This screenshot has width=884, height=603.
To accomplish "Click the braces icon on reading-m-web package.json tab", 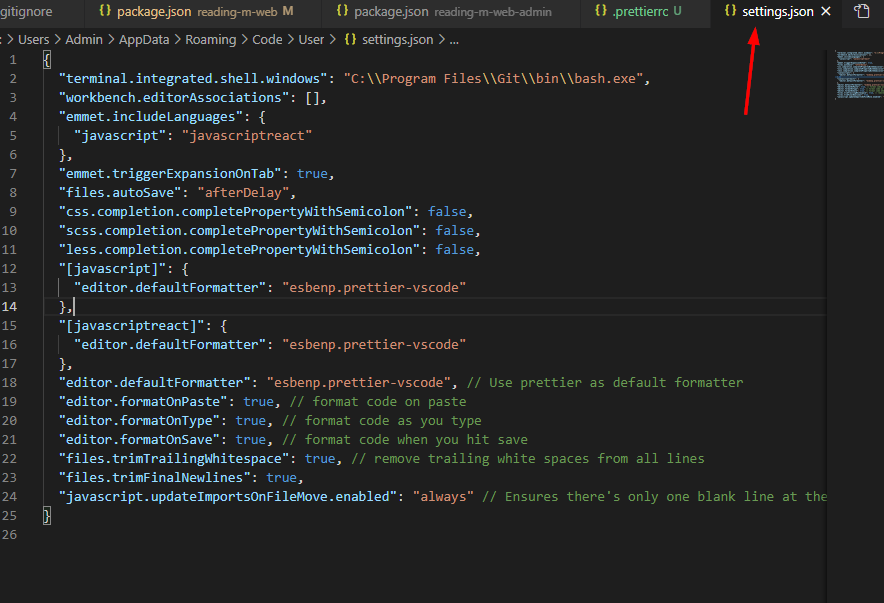I will [x=105, y=12].
